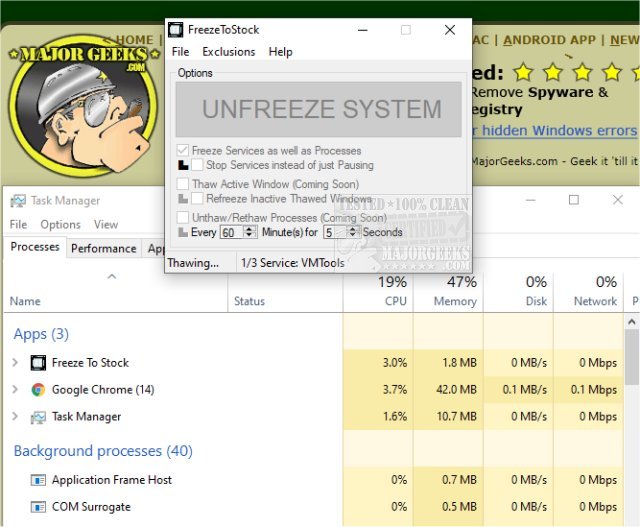Viewport: 640px width, 527px height.
Task: Switch to the Performance tab
Action: point(104,248)
